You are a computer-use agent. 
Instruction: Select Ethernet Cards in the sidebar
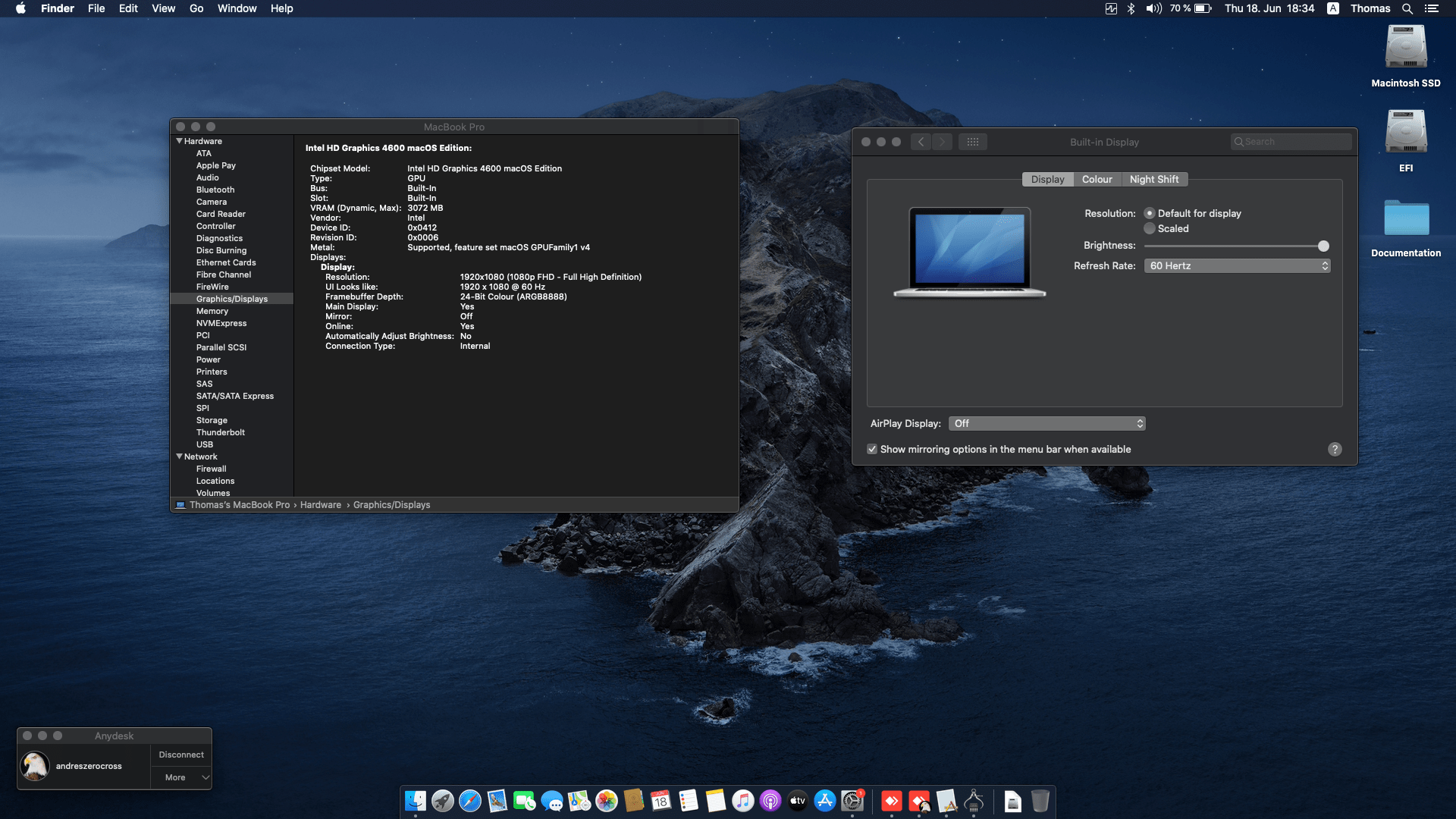[x=226, y=262]
